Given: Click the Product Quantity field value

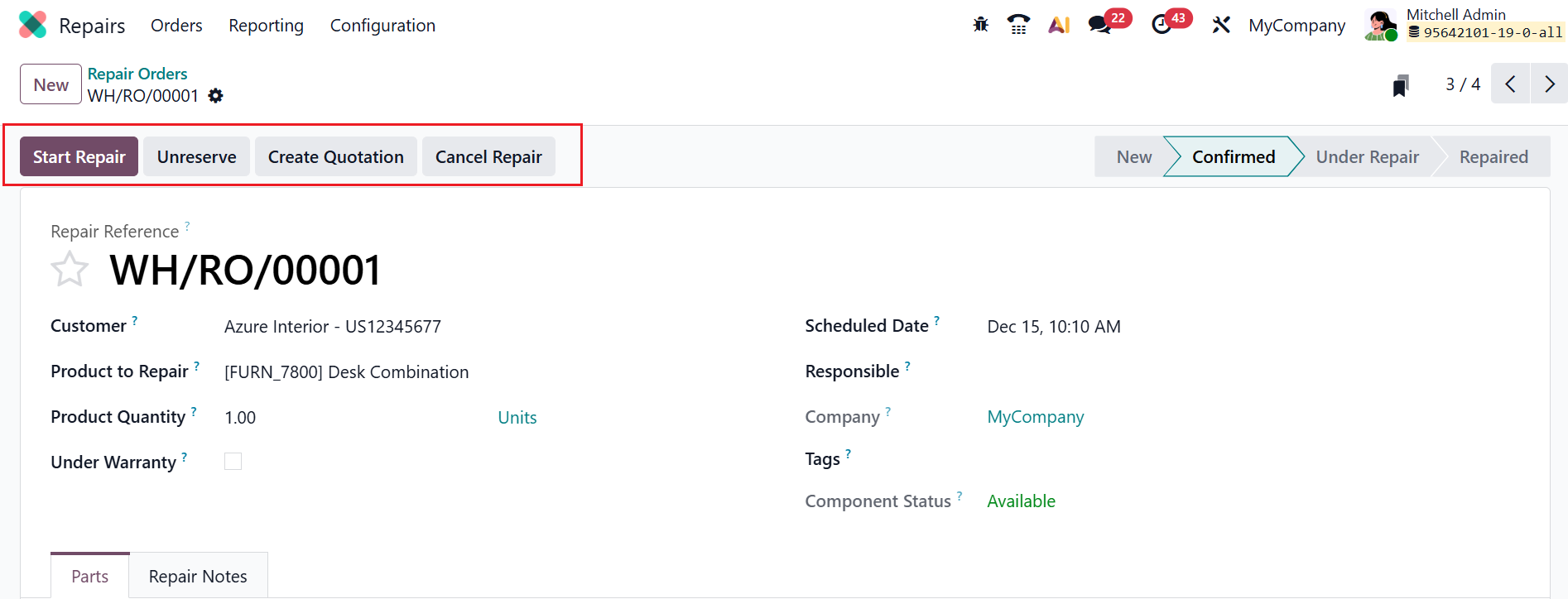Looking at the screenshot, I should coord(240,418).
